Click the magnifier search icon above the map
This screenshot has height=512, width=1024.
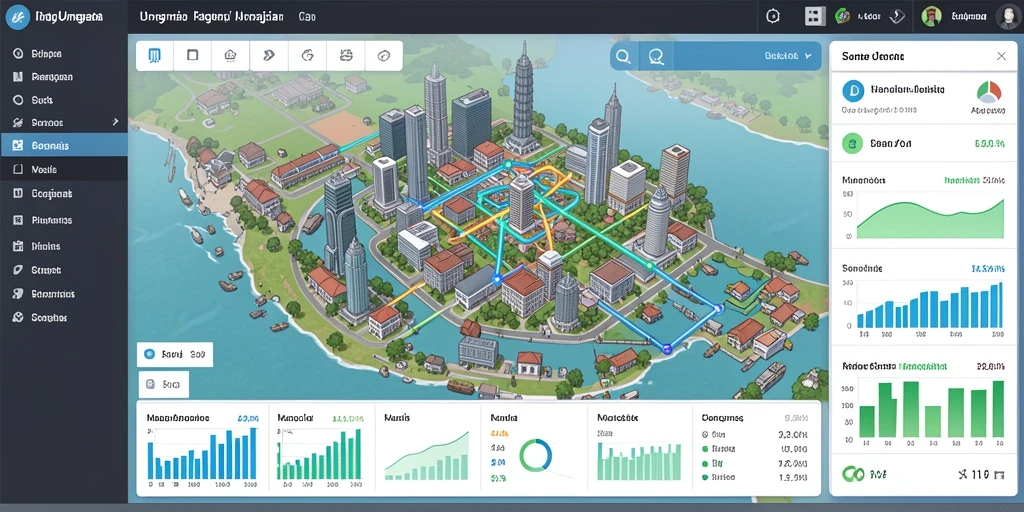624,57
